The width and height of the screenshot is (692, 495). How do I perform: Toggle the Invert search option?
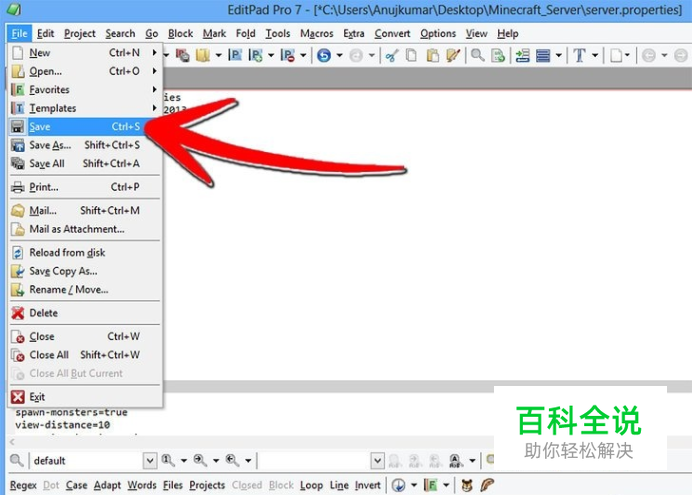(x=367, y=485)
